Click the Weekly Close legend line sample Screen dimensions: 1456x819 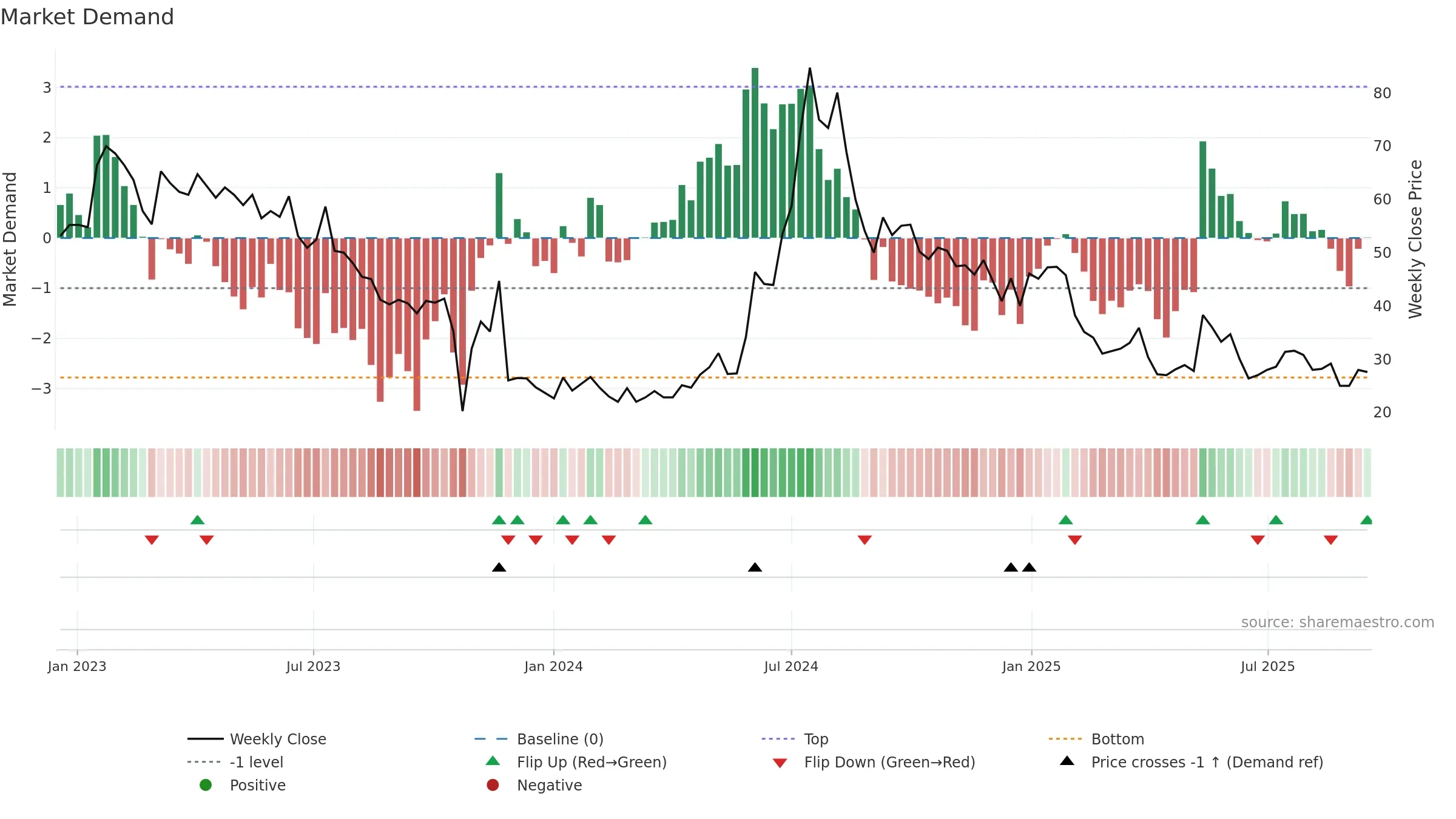(205, 739)
